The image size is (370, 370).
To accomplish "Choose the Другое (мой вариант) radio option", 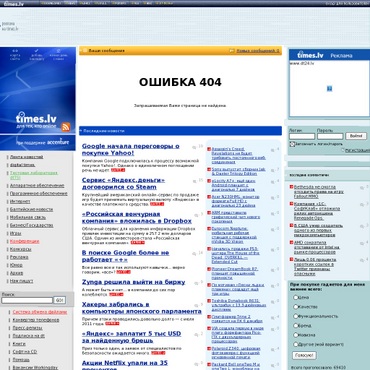I will tap(295, 344).
